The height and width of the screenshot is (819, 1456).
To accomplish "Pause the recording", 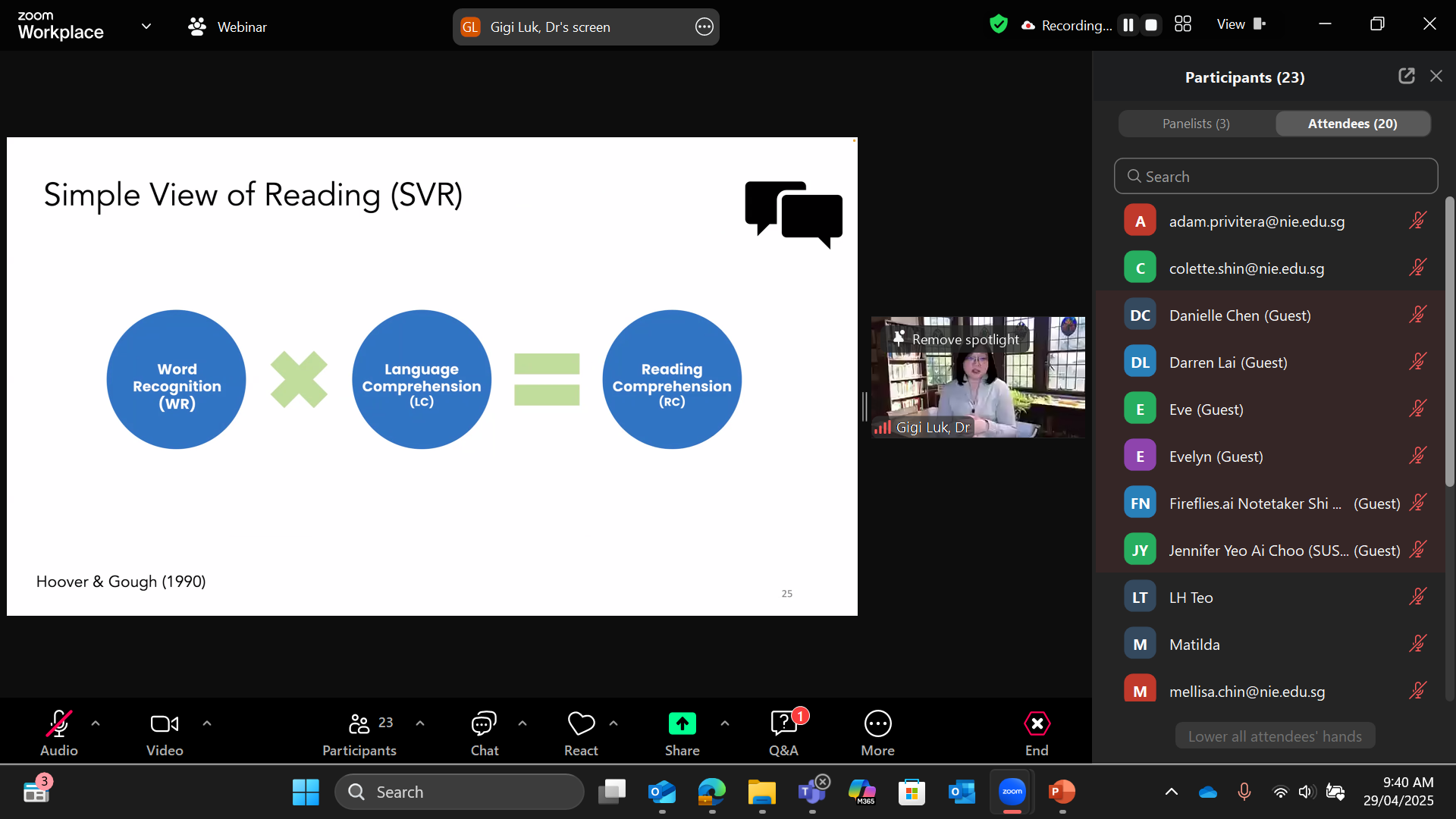I will click(x=1128, y=25).
